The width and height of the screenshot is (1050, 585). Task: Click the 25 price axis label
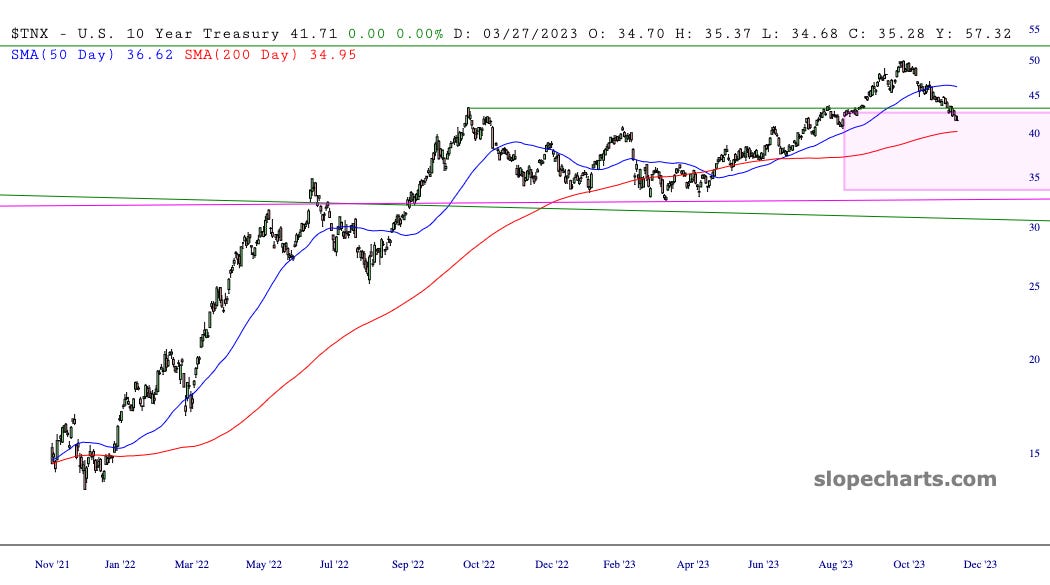pos(1034,286)
